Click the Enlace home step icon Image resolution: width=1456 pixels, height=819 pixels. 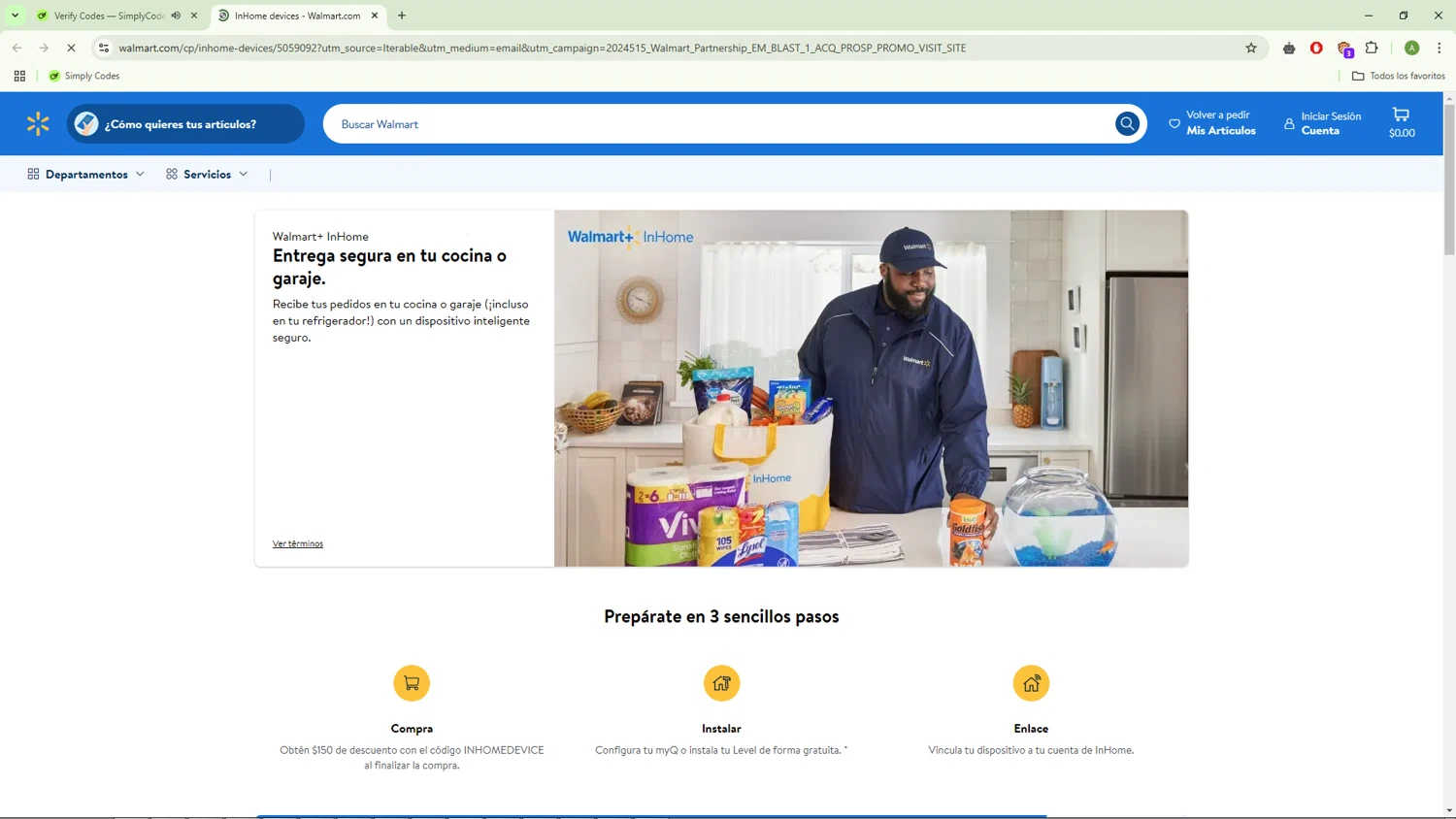pos(1031,683)
